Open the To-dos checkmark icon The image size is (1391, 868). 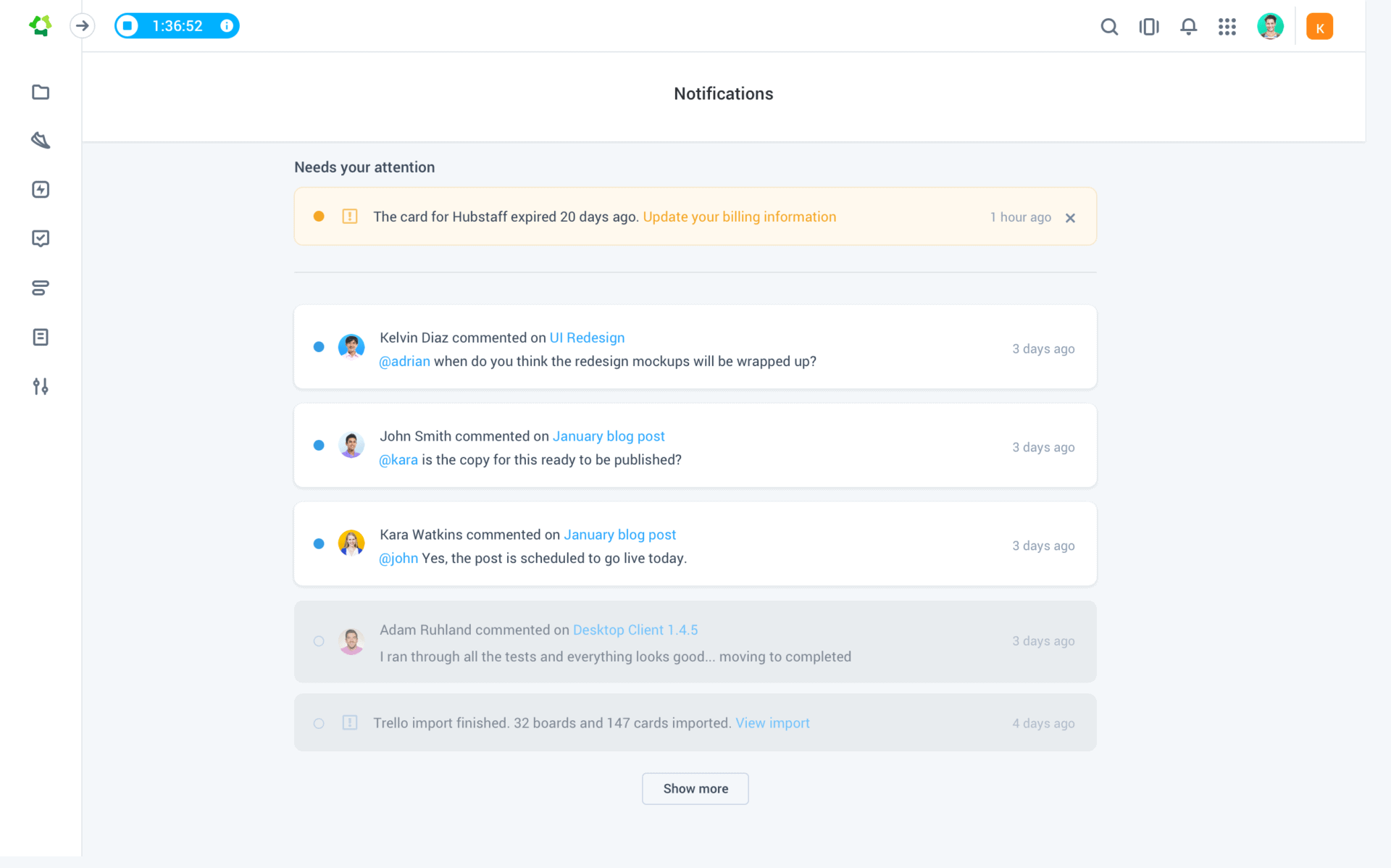pos(41,238)
